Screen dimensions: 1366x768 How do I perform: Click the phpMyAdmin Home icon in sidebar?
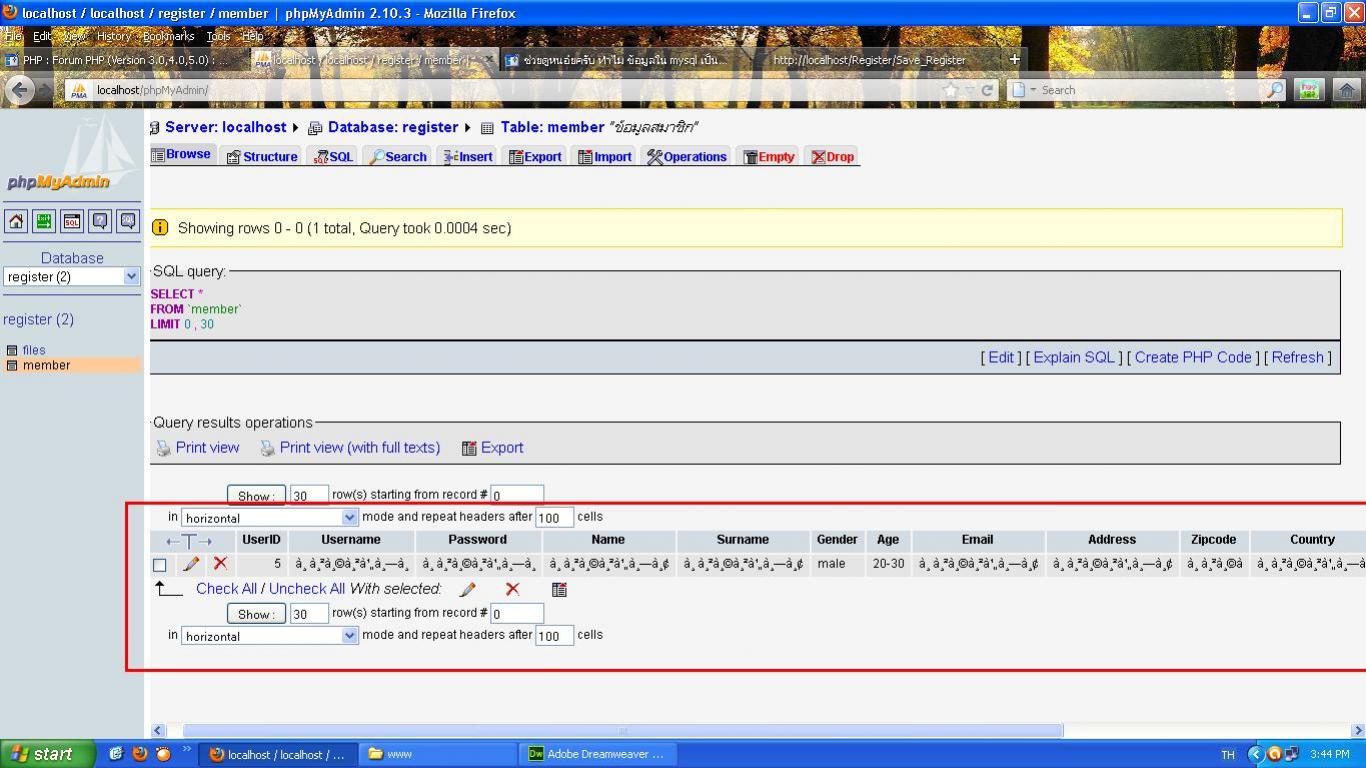click(x=16, y=221)
